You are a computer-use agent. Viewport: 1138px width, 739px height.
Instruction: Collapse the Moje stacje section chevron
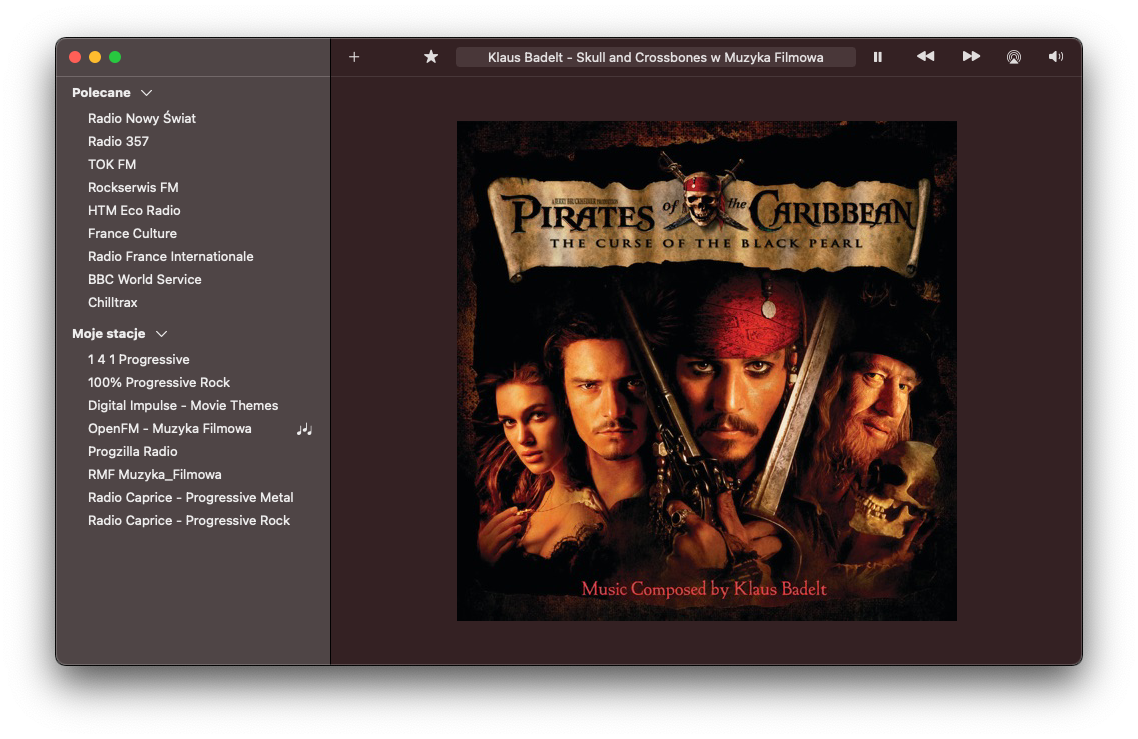(161, 334)
